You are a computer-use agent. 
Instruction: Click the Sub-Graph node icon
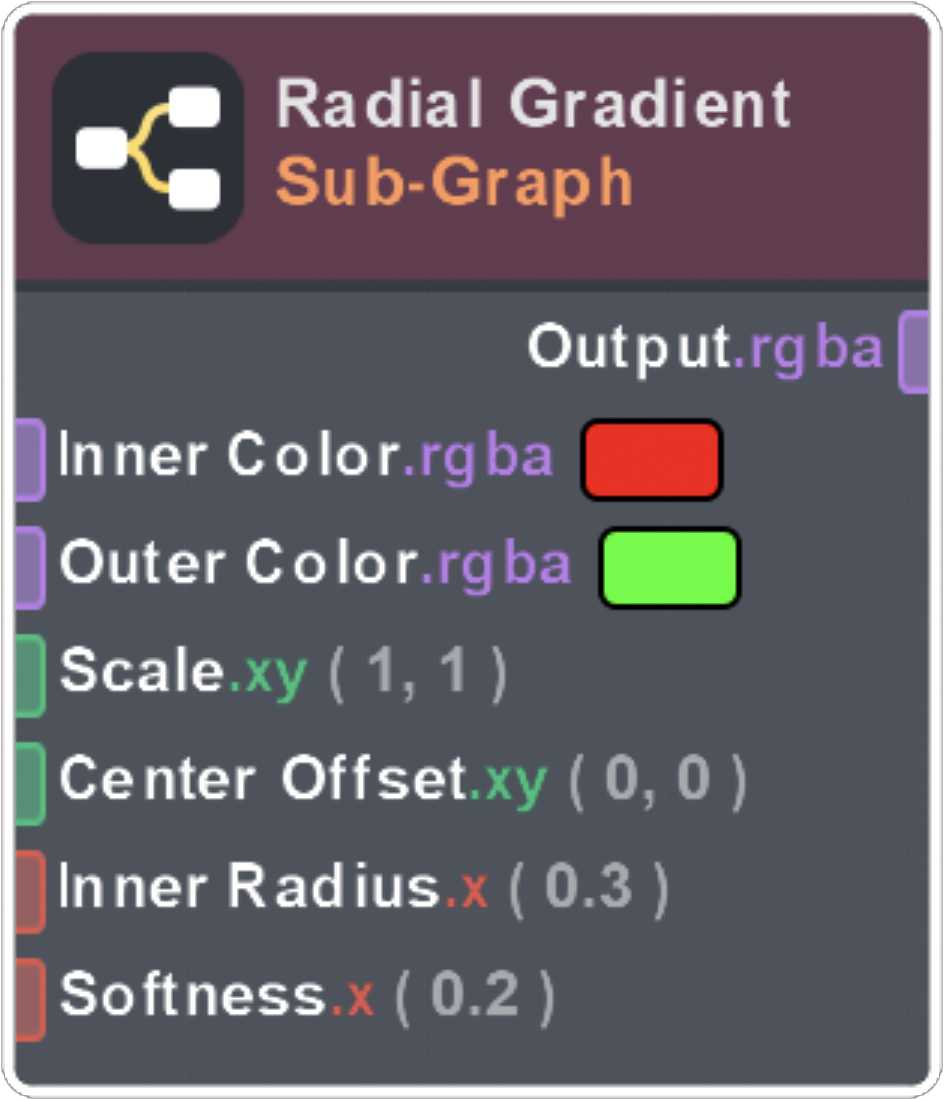coord(148,148)
